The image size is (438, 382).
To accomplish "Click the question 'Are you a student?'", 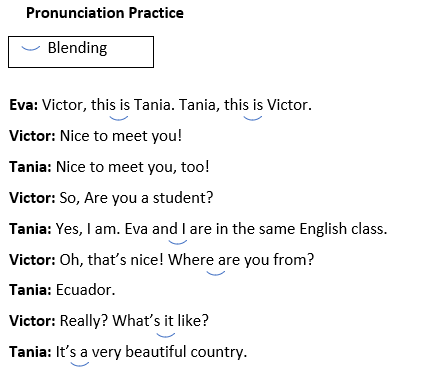I will (x=149, y=198).
